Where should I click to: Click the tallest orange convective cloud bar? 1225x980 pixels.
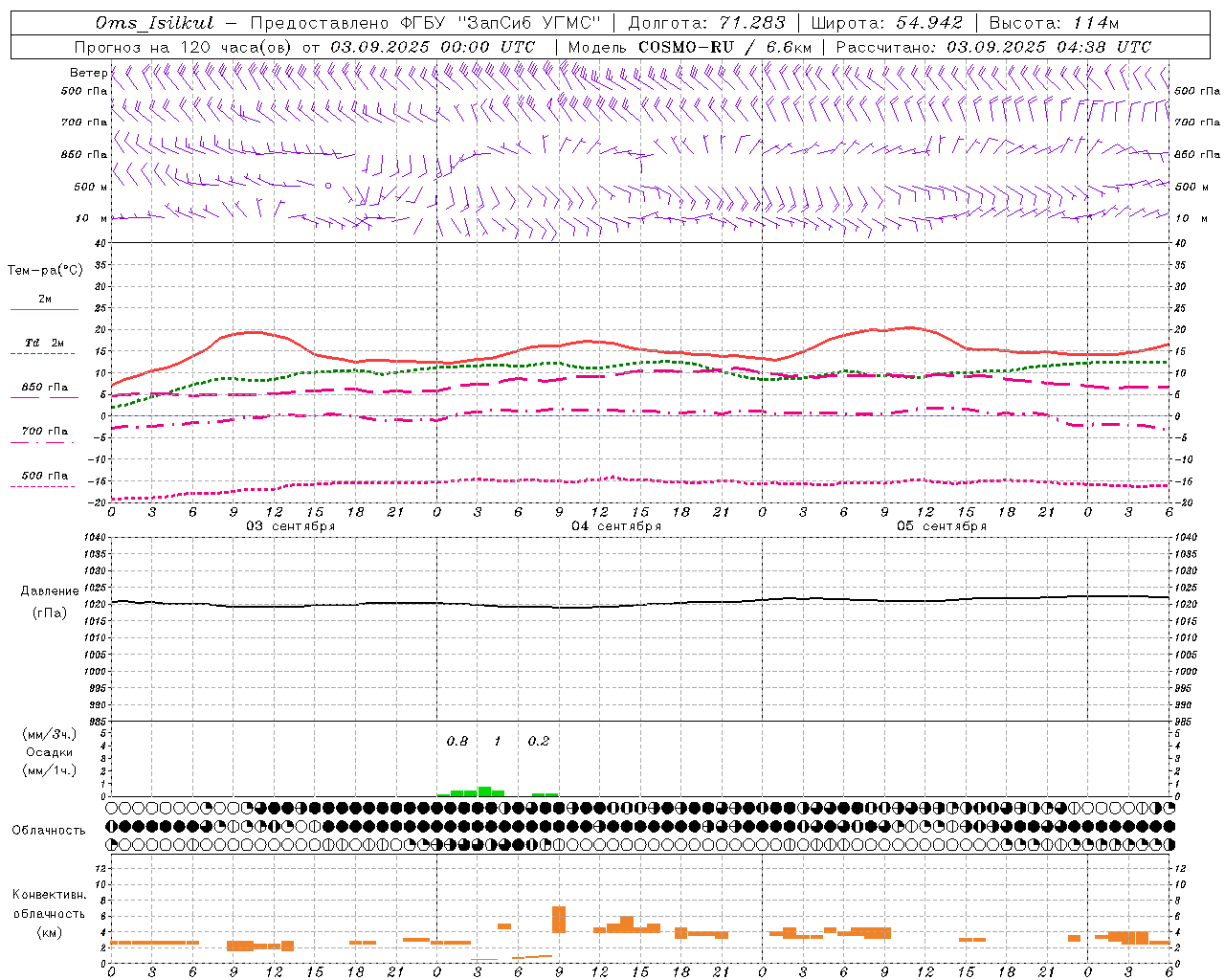click(559, 919)
